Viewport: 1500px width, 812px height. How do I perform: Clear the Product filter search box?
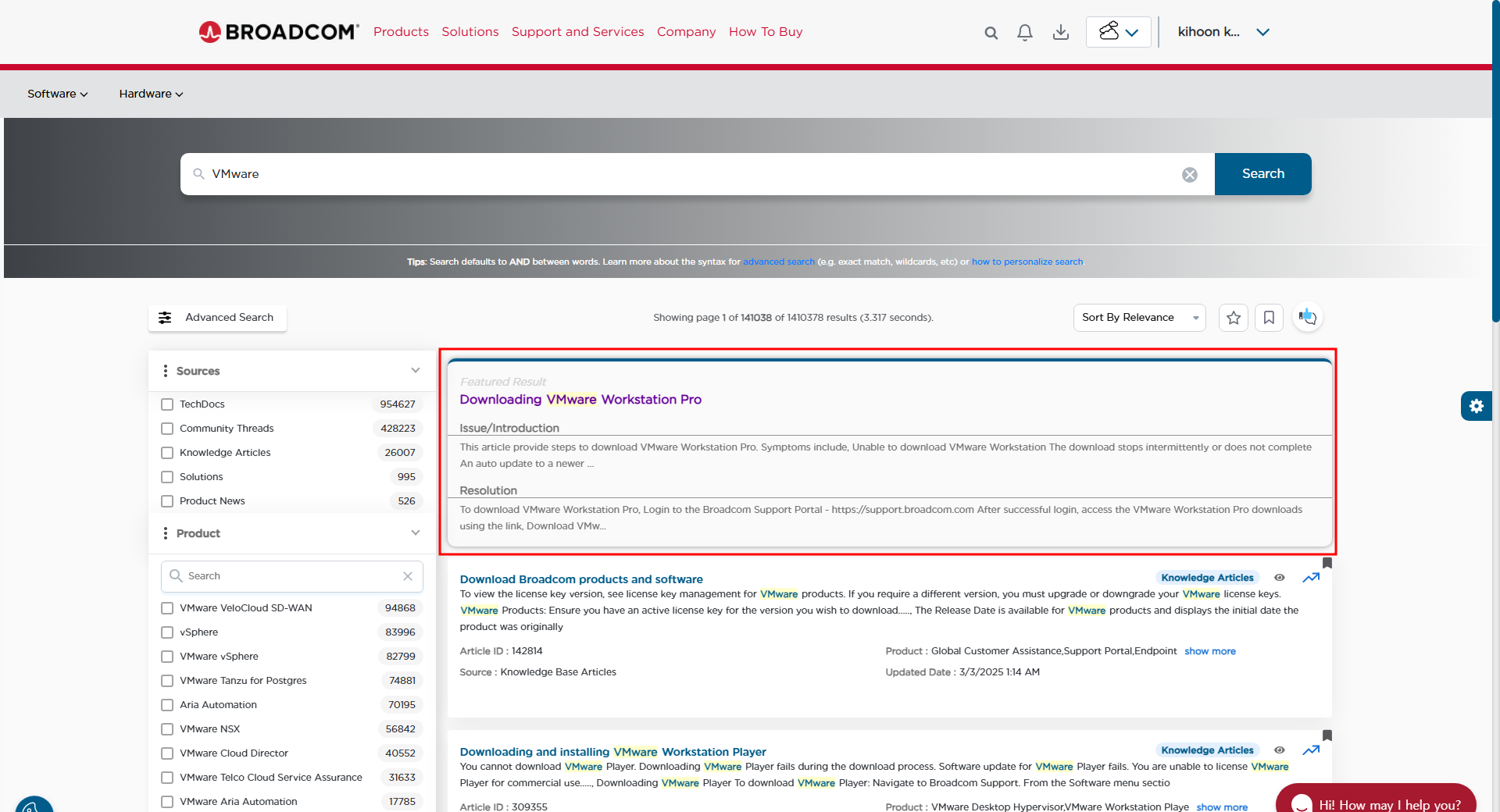408,576
